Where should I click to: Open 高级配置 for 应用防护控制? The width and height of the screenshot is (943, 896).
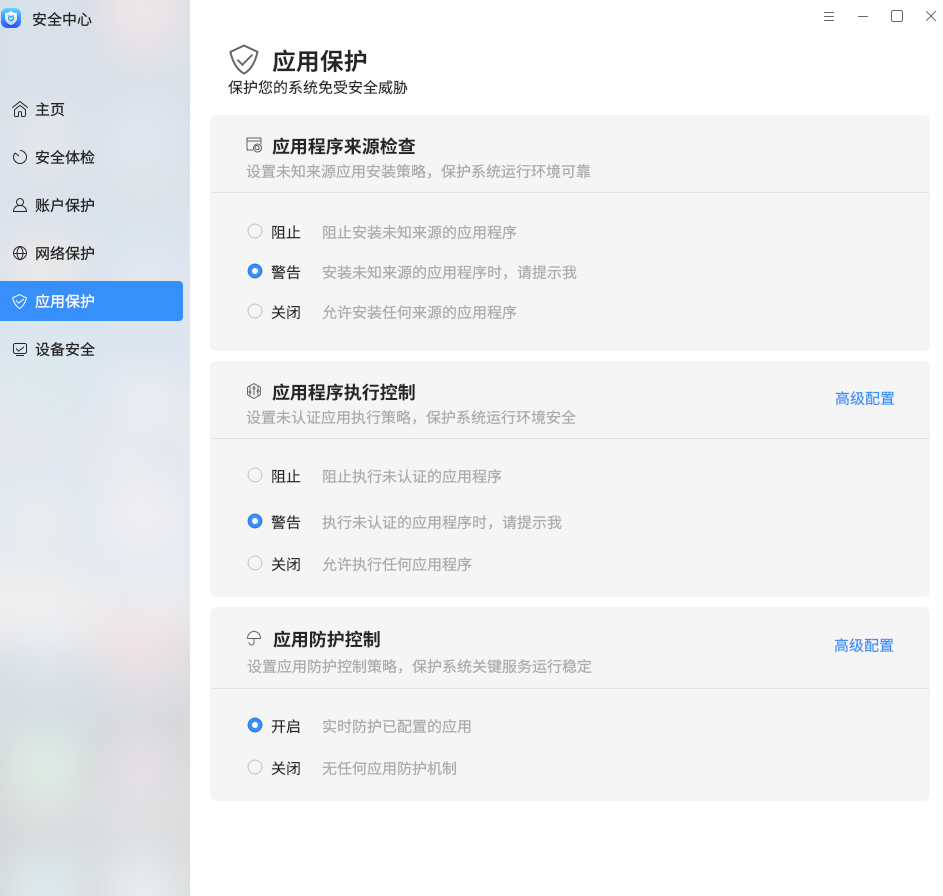click(864, 645)
